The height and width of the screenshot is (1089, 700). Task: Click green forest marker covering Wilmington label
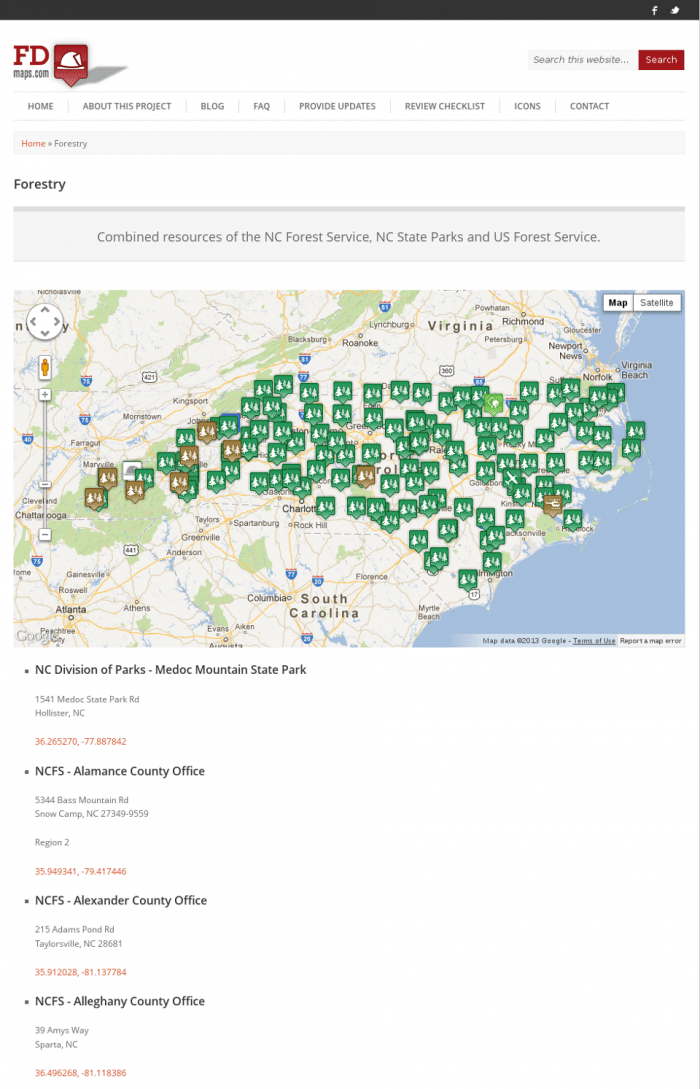pos(492,562)
